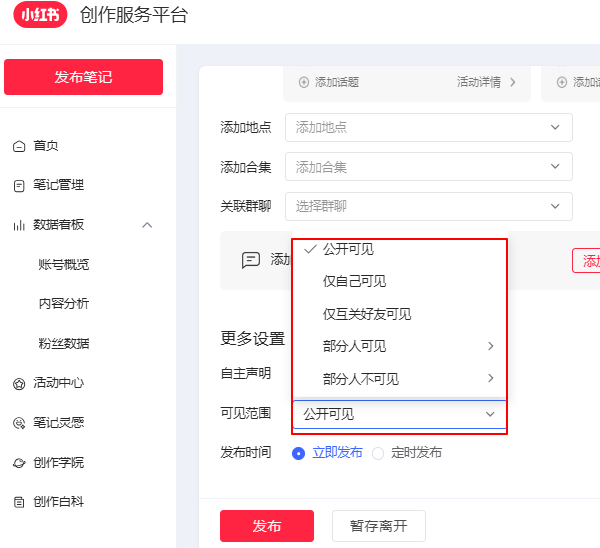This screenshot has height=548, width=600.
Task: Expand the 部分人可见 submenu arrow
Action: tap(491, 346)
